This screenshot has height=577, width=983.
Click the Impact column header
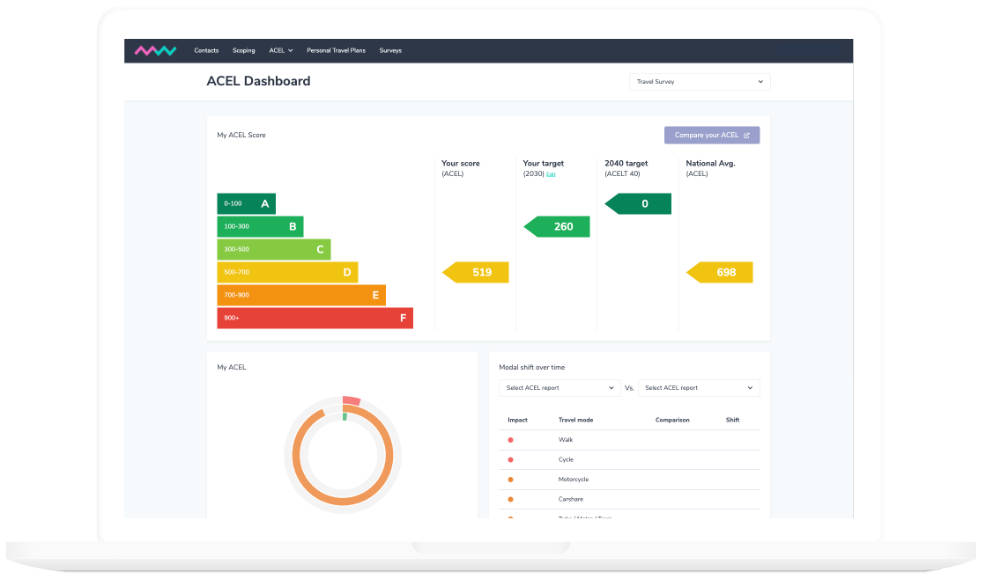click(517, 420)
